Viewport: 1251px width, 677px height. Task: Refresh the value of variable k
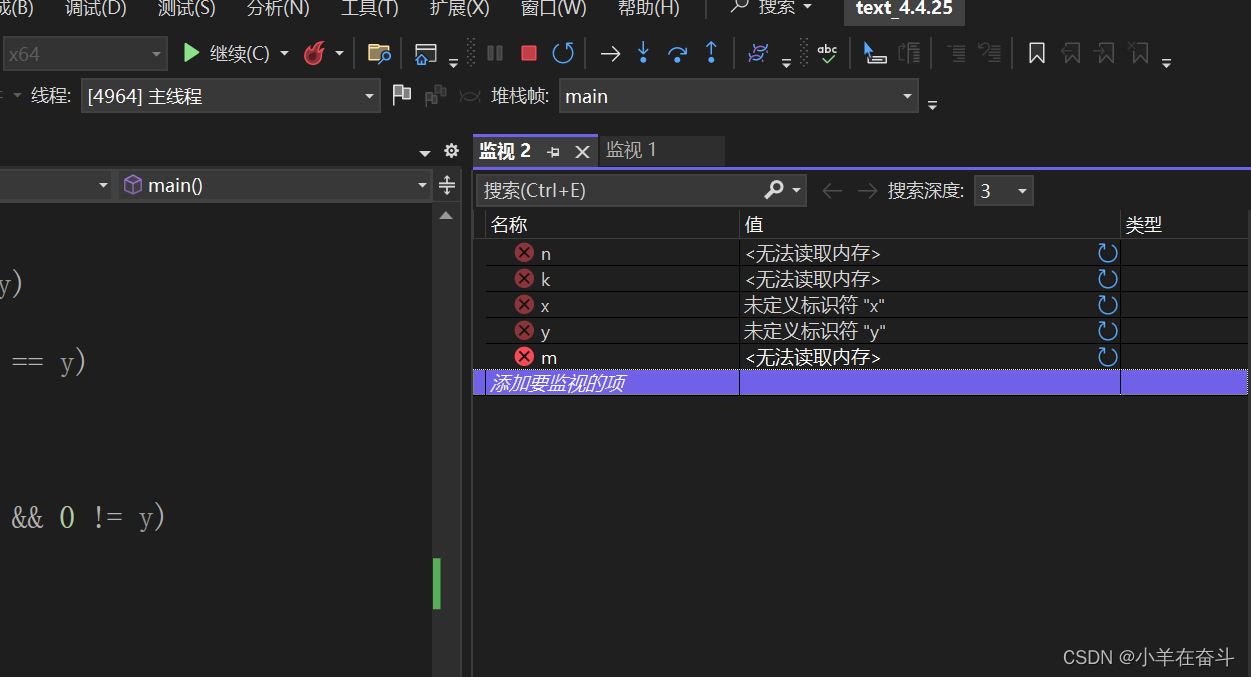(x=1107, y=279)
